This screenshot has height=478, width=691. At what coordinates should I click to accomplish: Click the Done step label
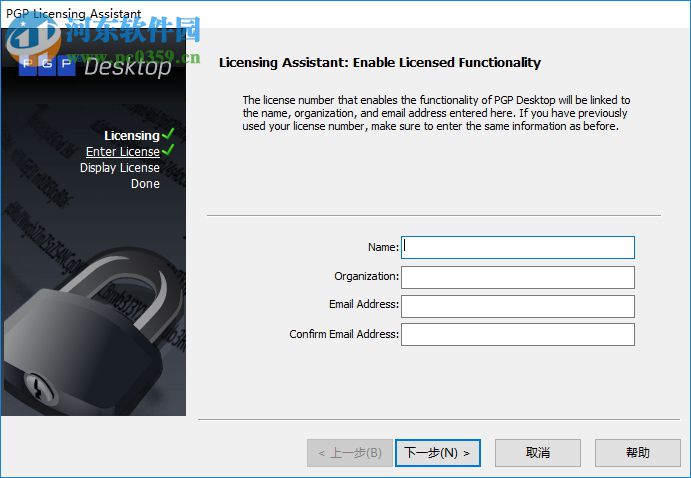point(145,184)
